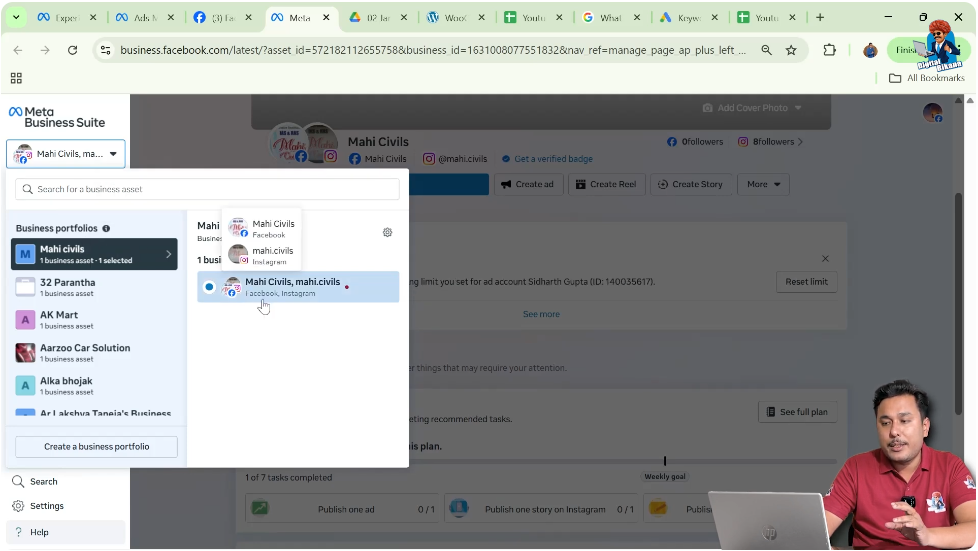This screenshot has height=551, width=978.
Task: Select the Mahi Civils, mahi.civils radio button
Action: [x=209, y=287]
